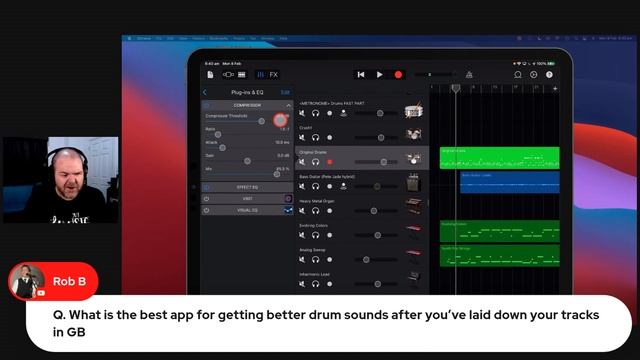Mute the Bass Guitar track
Image resolution: width=640 pixels, height=360 pixels.
click(x=302, y=187)
